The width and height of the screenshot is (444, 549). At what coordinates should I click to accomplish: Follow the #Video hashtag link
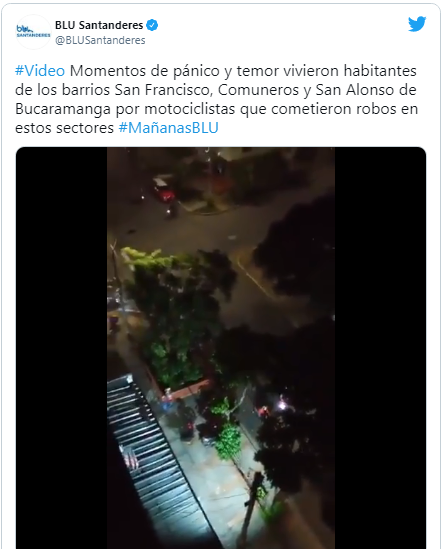(x=40, y=71)
